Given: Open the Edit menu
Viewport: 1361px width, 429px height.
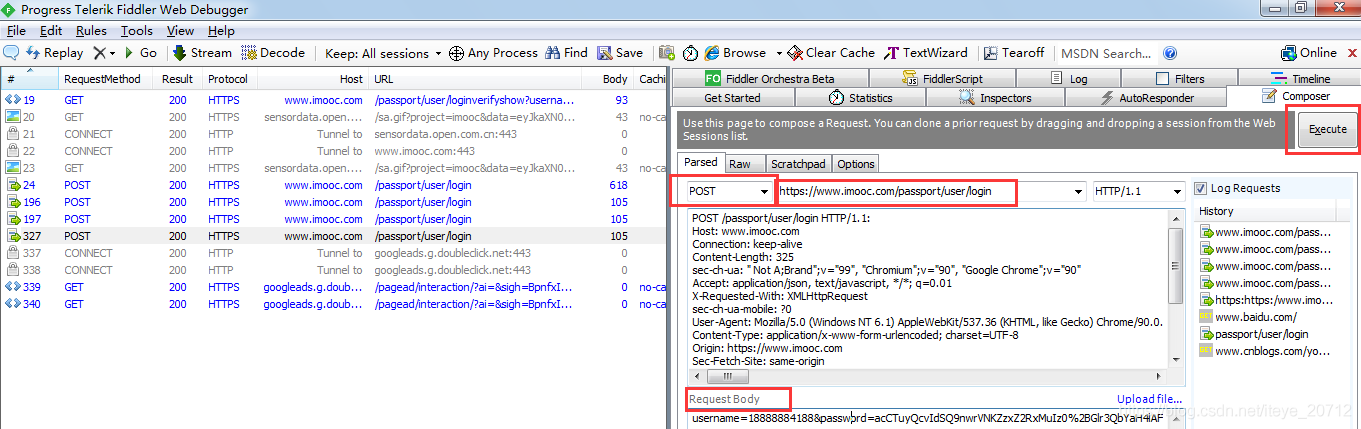Looking at the screenshot, I should [x=51, y=31].
